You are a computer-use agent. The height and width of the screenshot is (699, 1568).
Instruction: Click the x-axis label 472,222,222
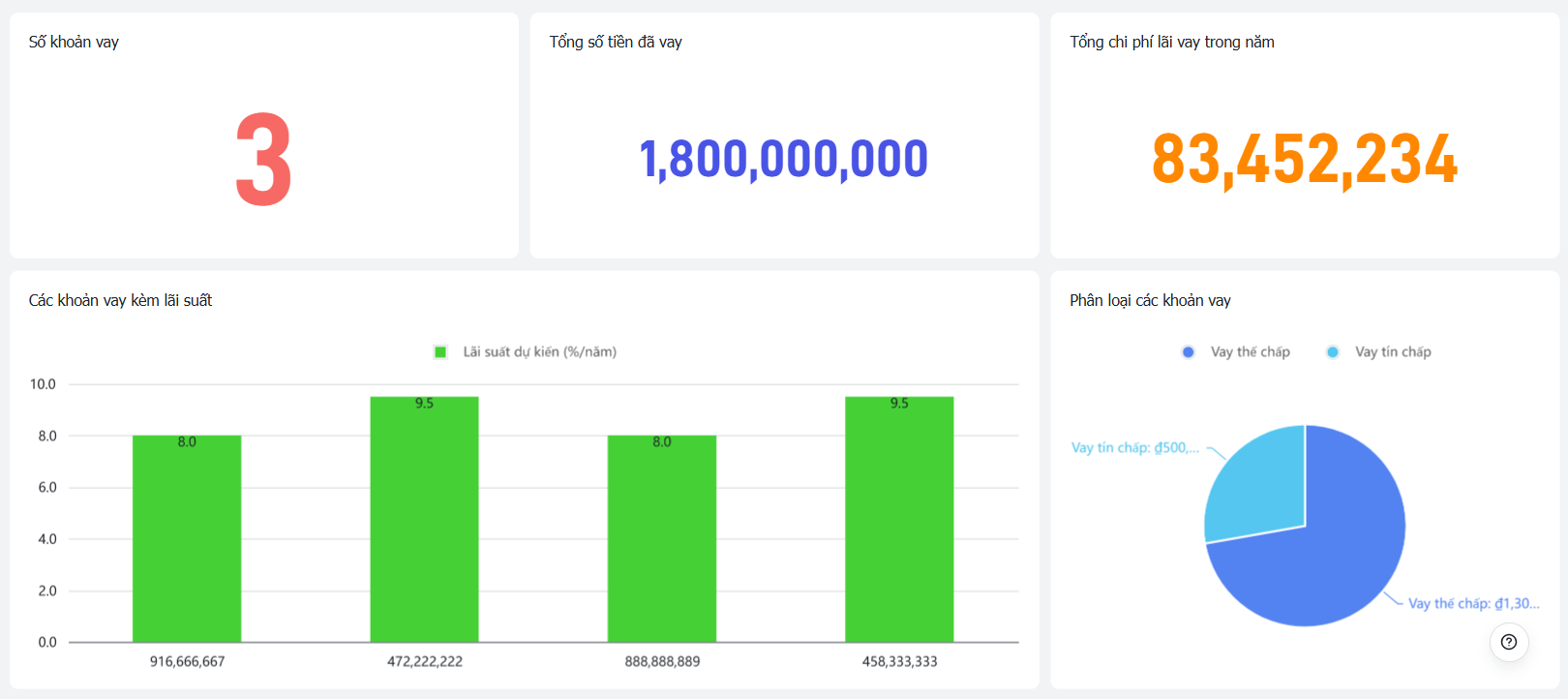click(x=425, y=662)
